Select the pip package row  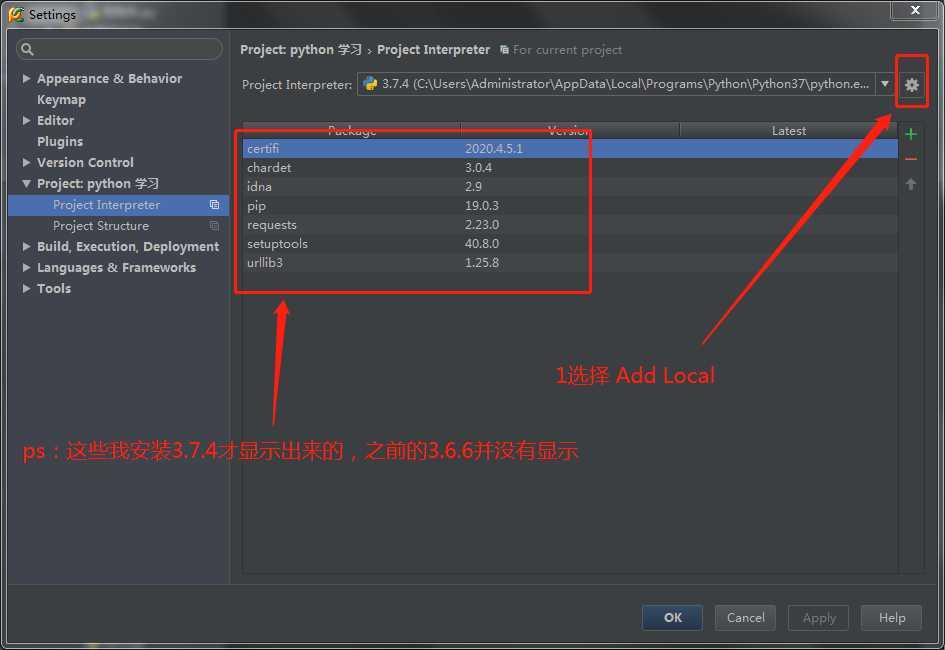570,205
